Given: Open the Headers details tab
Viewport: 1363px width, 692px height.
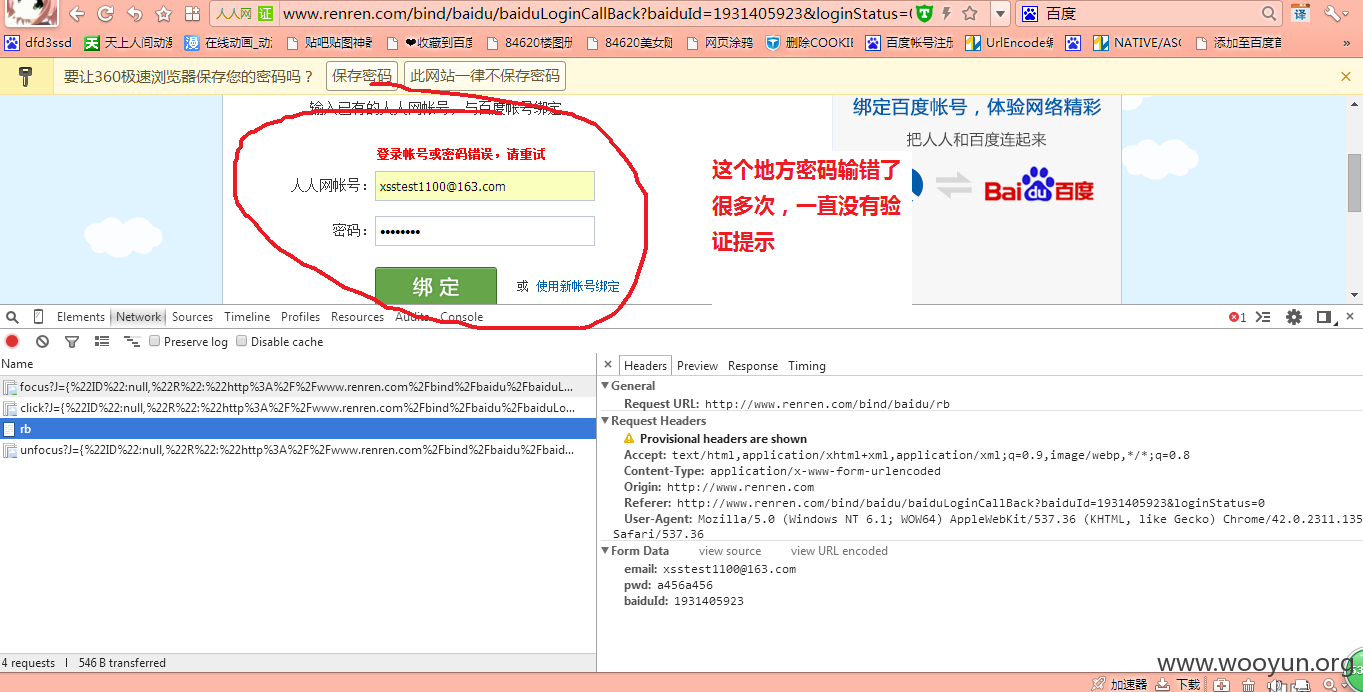Looking at the screenshot, I should (x=645, y=366).
